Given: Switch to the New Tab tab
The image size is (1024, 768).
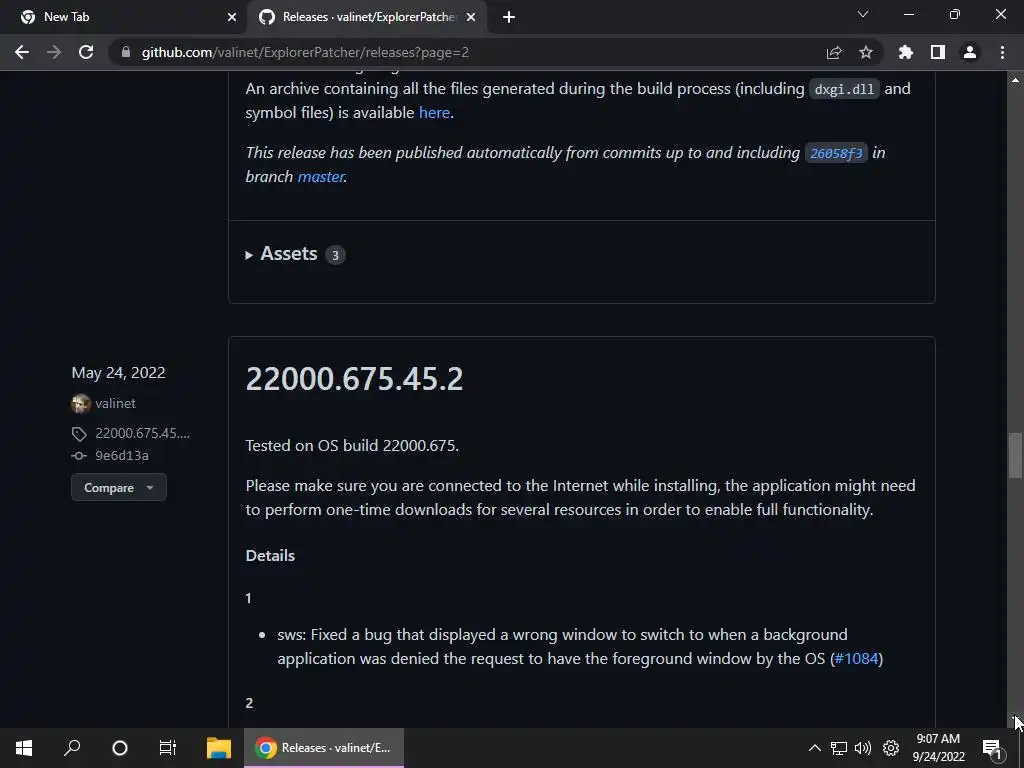Looking at the screenshot, I should tap(122, 17).
